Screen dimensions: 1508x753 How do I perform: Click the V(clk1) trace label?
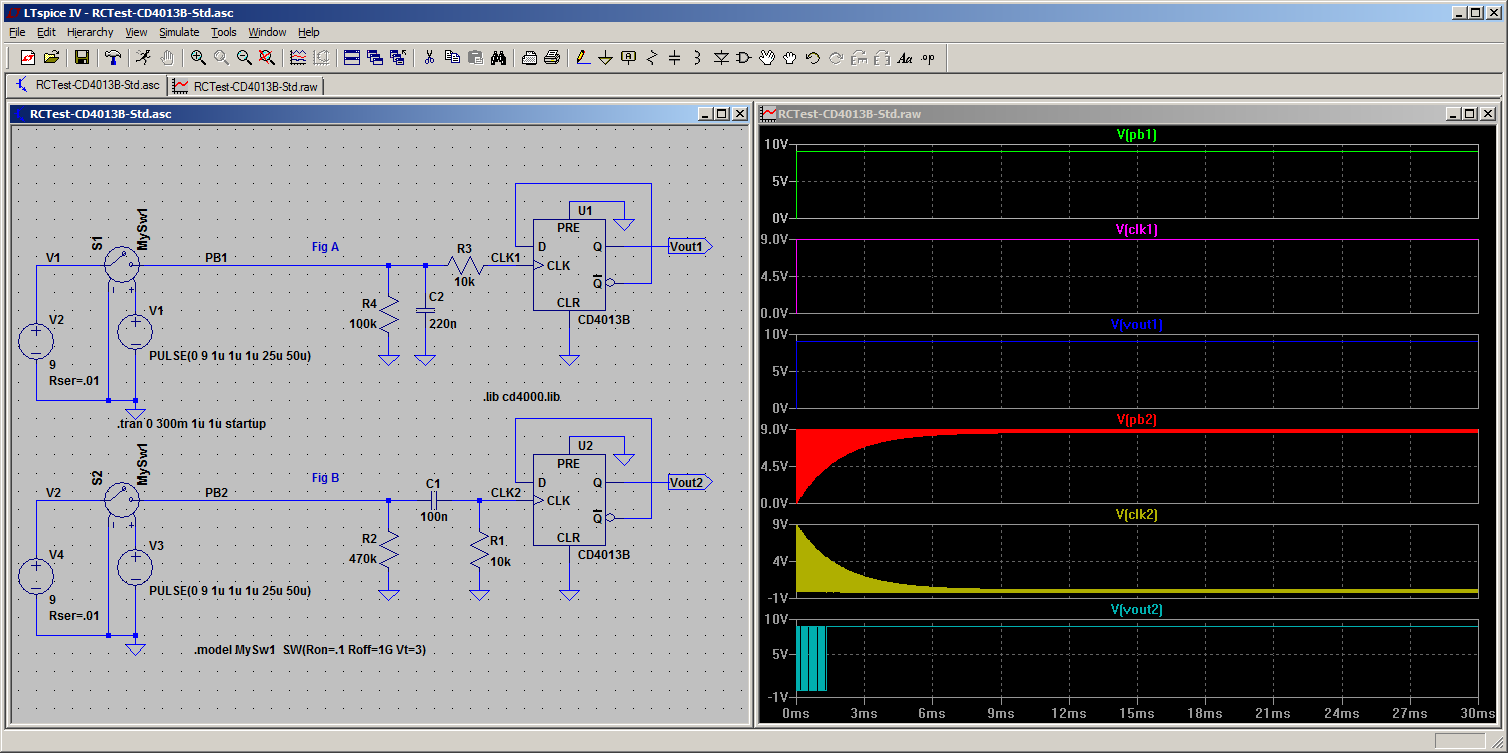click(1137, 229)
